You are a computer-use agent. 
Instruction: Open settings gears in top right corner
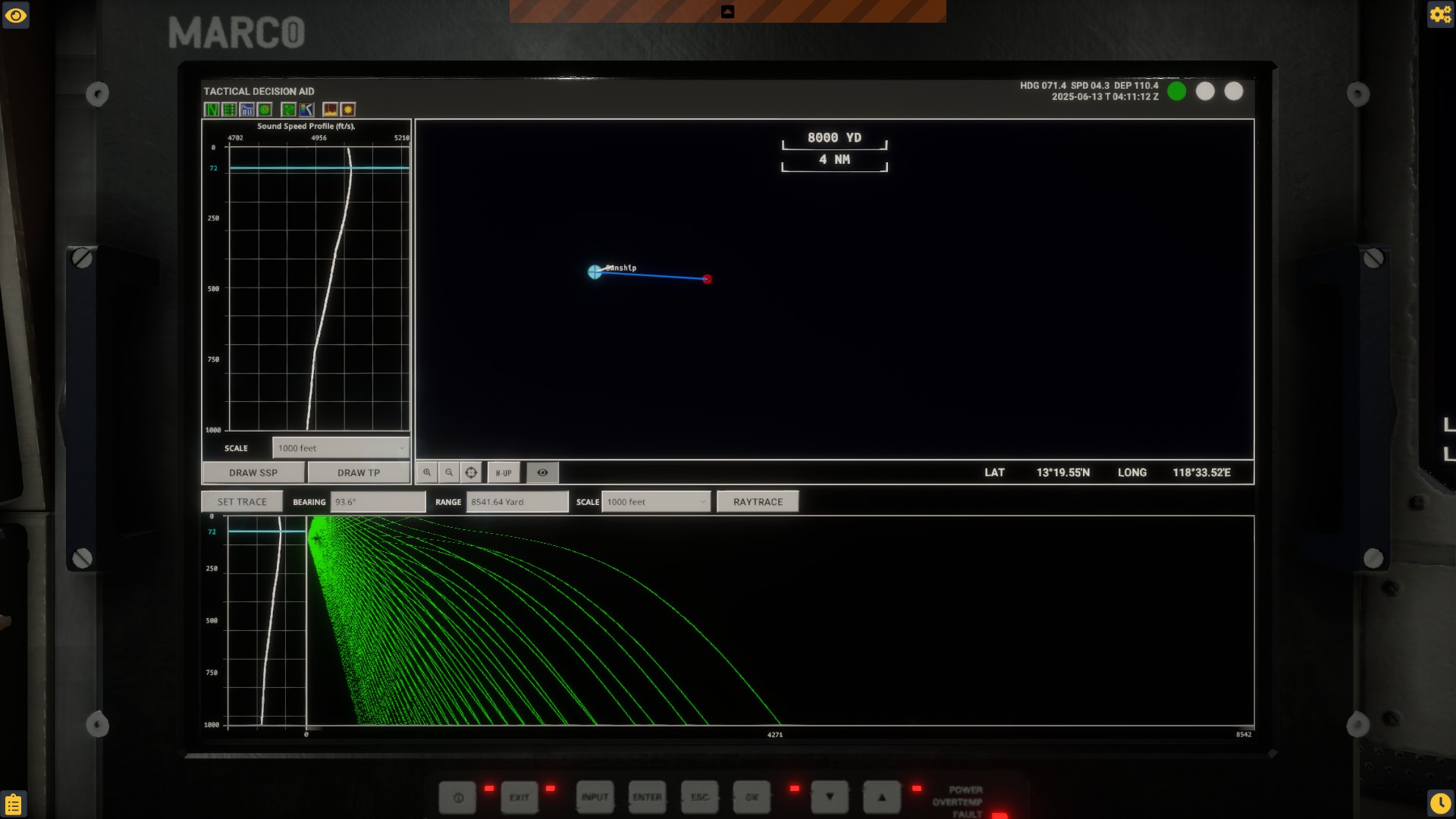(1440, 14)
